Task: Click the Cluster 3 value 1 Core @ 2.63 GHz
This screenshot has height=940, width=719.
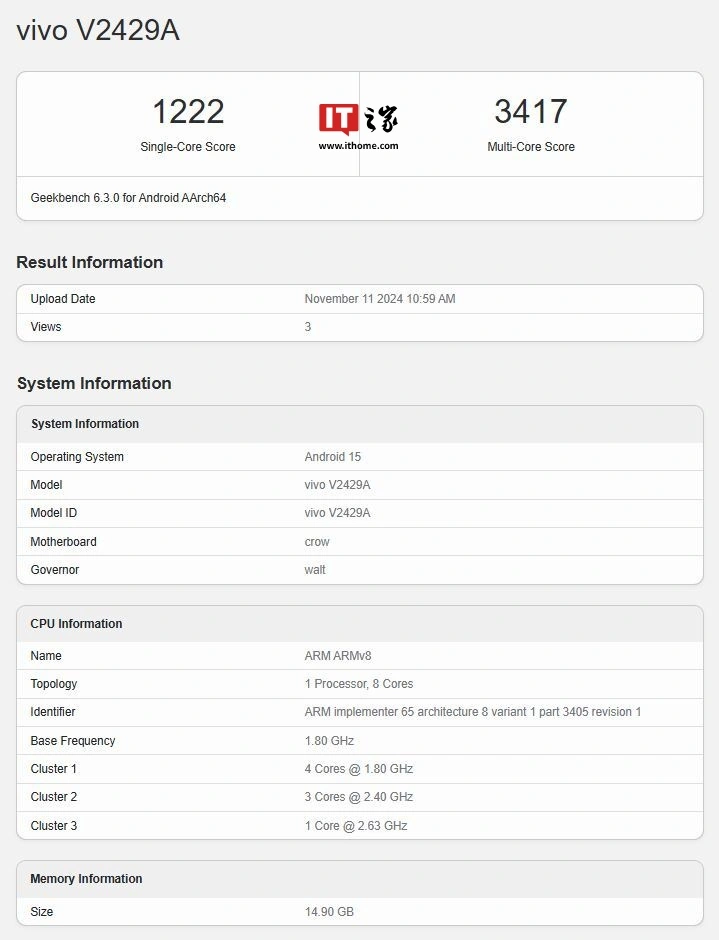Action: [355, 826]
